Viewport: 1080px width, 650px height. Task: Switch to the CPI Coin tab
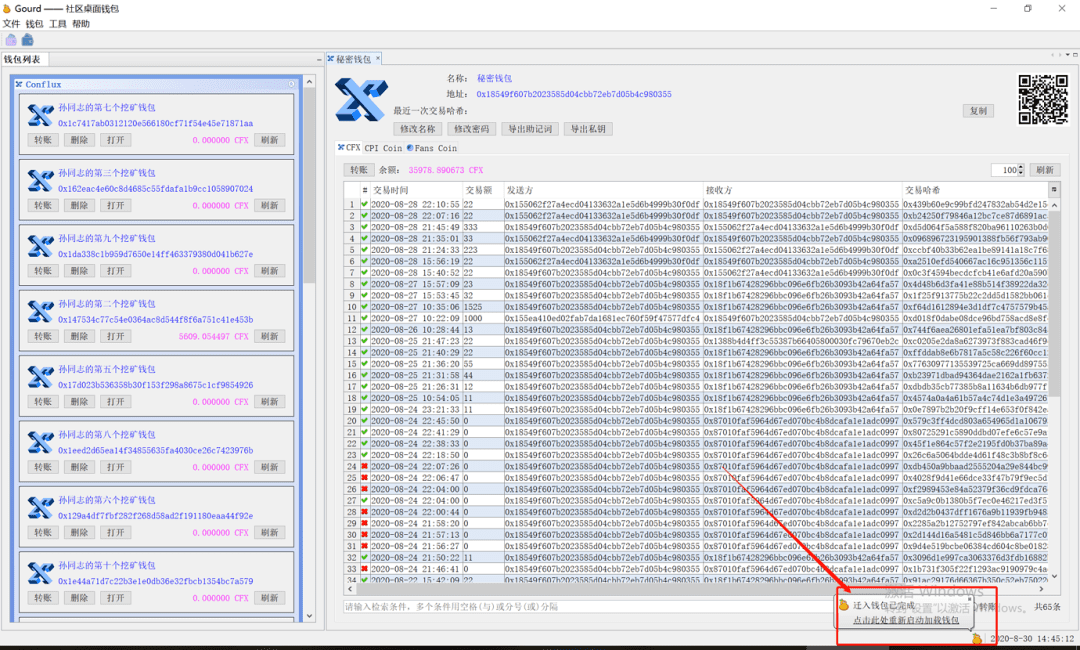point(383,148)
